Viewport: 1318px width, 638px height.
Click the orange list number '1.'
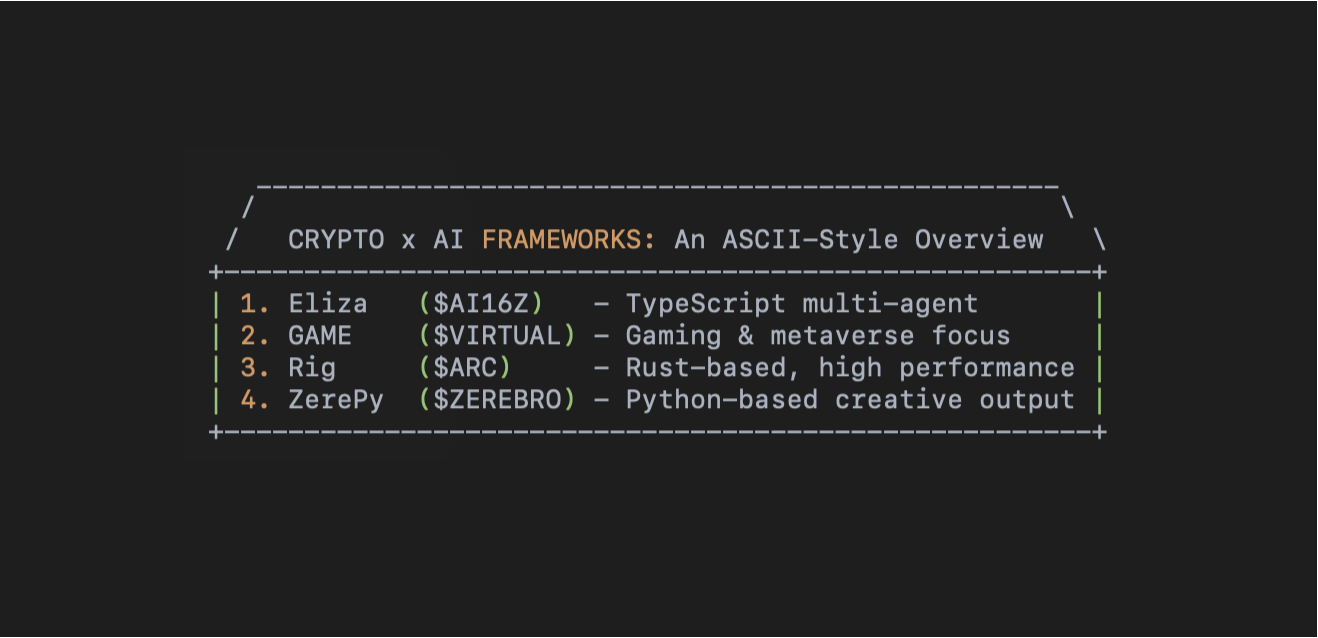(x=255, y=304)
